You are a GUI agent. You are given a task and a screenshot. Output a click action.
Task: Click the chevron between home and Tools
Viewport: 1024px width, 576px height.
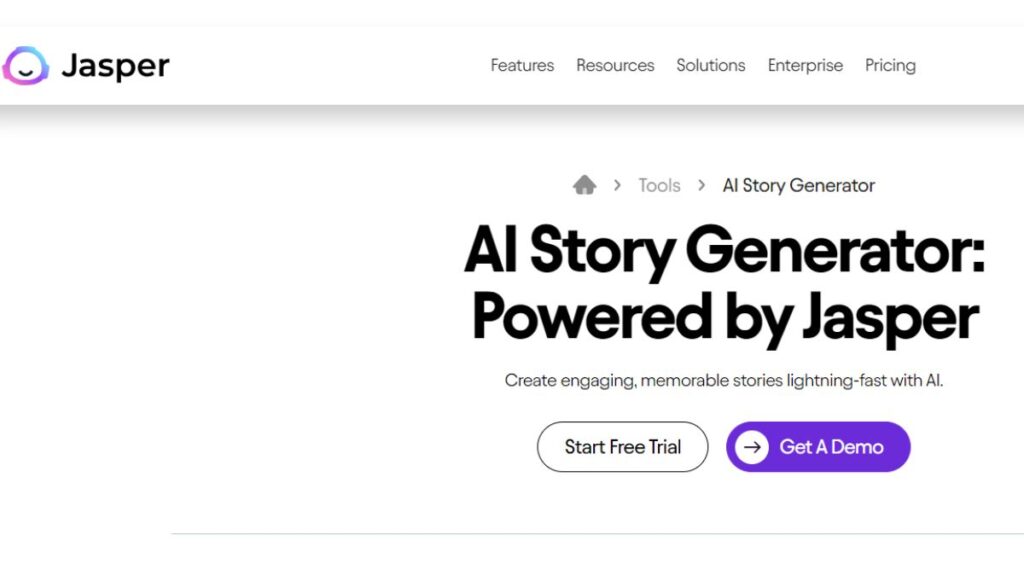[x=618, y=185]
